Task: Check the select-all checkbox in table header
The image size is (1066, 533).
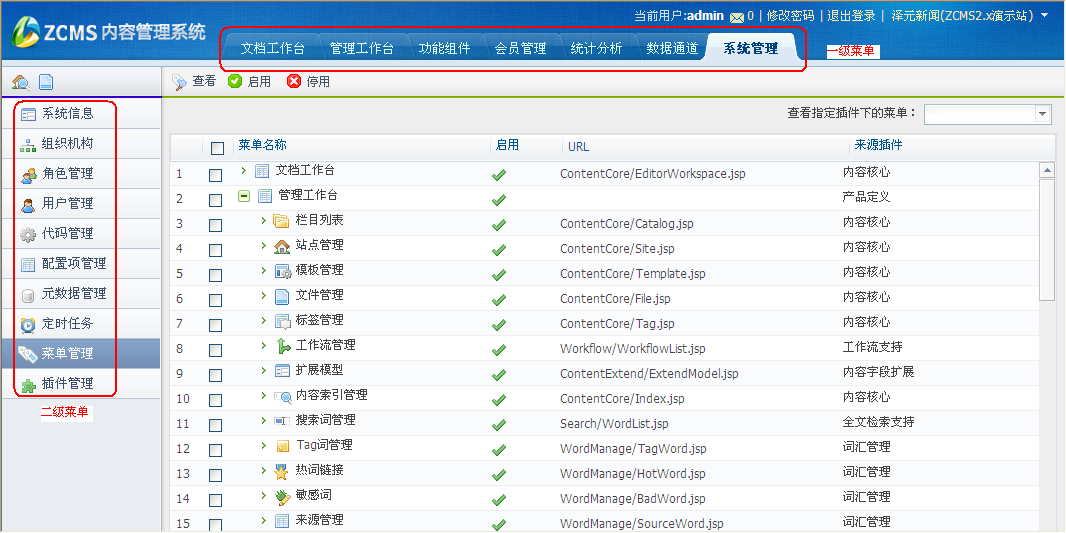Action: [x=217, y=148]
